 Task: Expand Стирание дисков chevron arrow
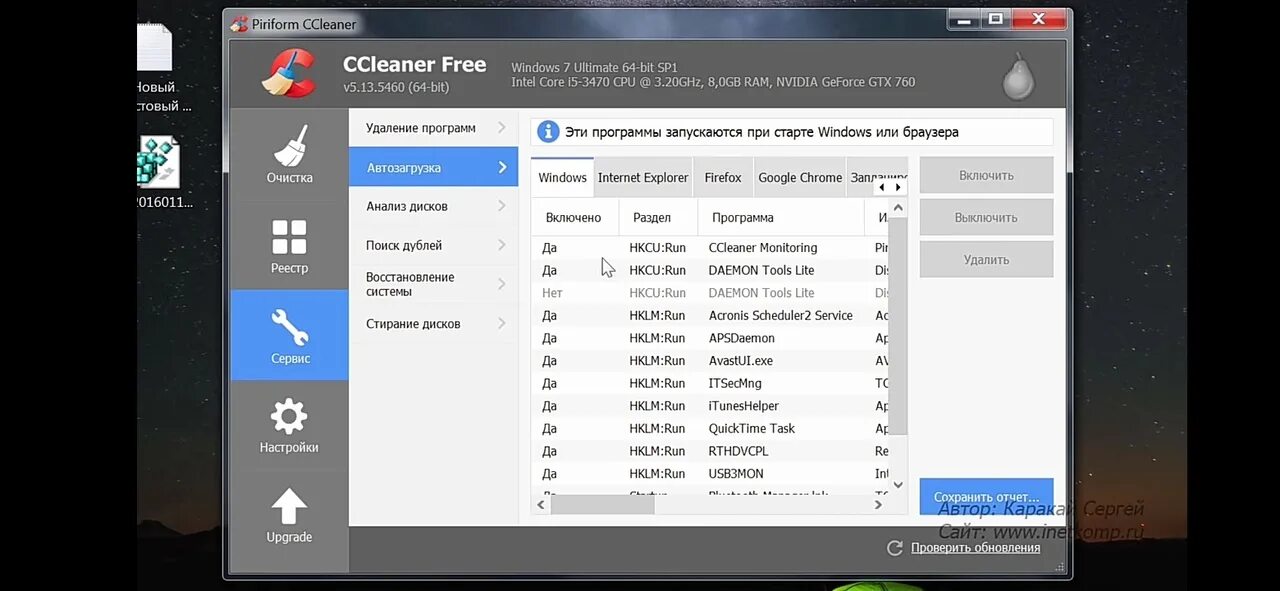(x=502, y=323)
